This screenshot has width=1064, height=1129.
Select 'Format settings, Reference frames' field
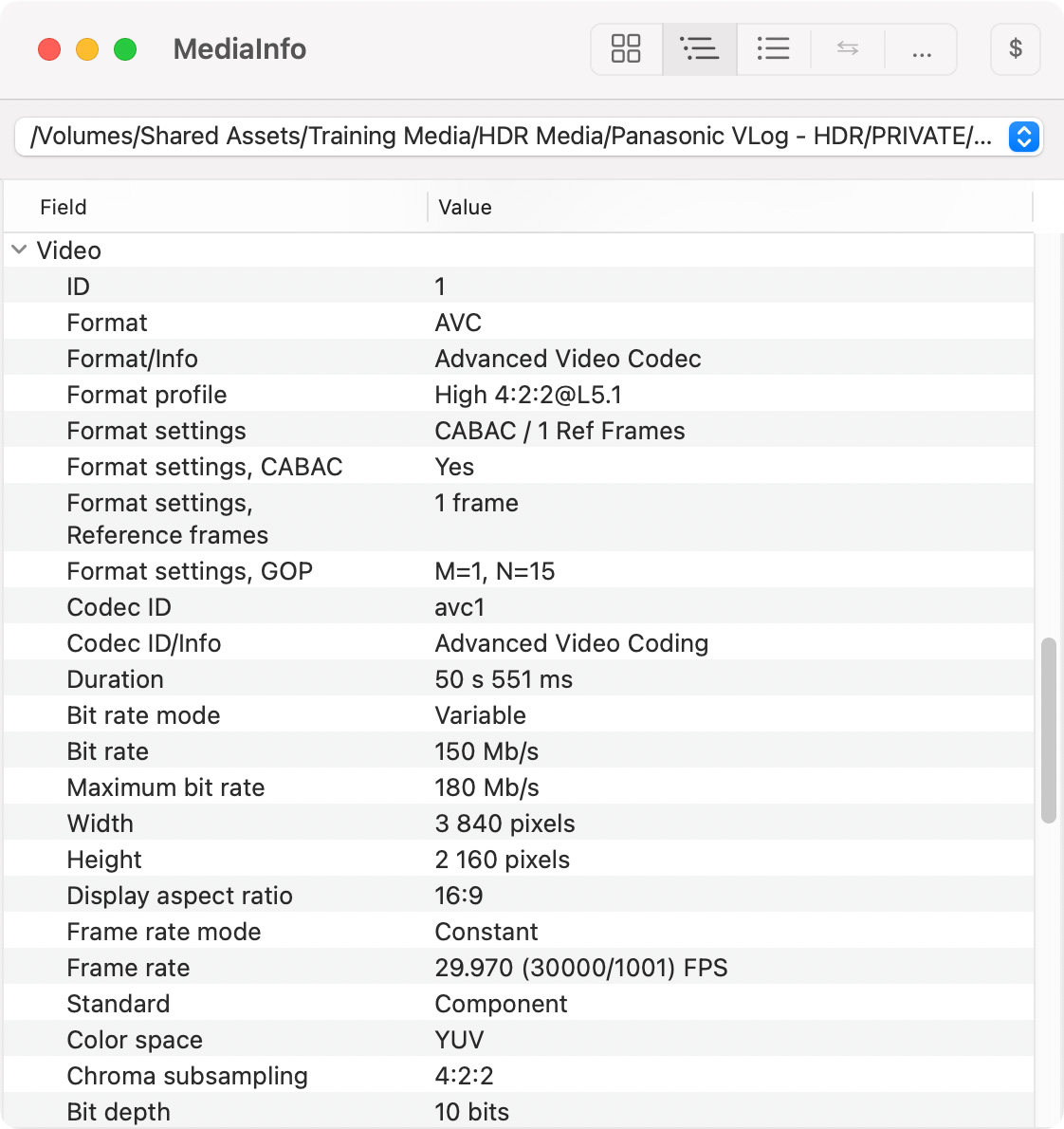[168, 518]
